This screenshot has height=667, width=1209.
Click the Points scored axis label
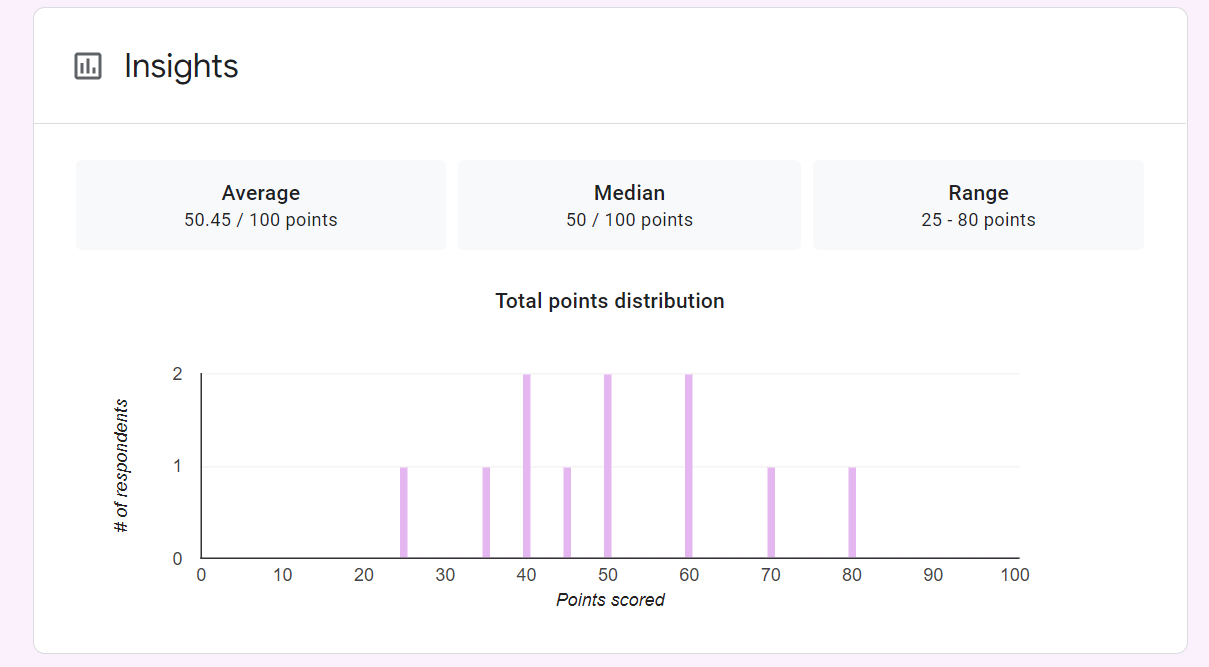pyautogui.click(x=610, y=600)
